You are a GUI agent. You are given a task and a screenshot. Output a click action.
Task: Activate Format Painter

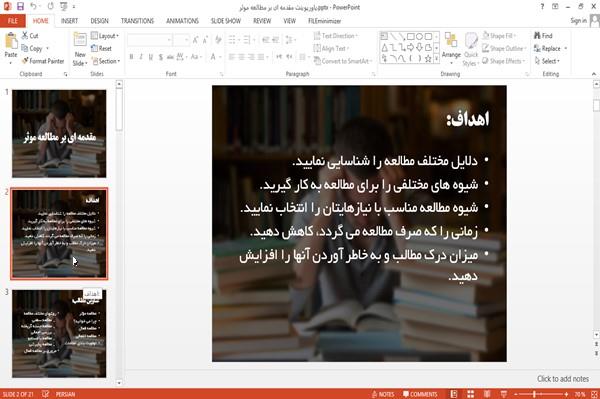(43, 61)
